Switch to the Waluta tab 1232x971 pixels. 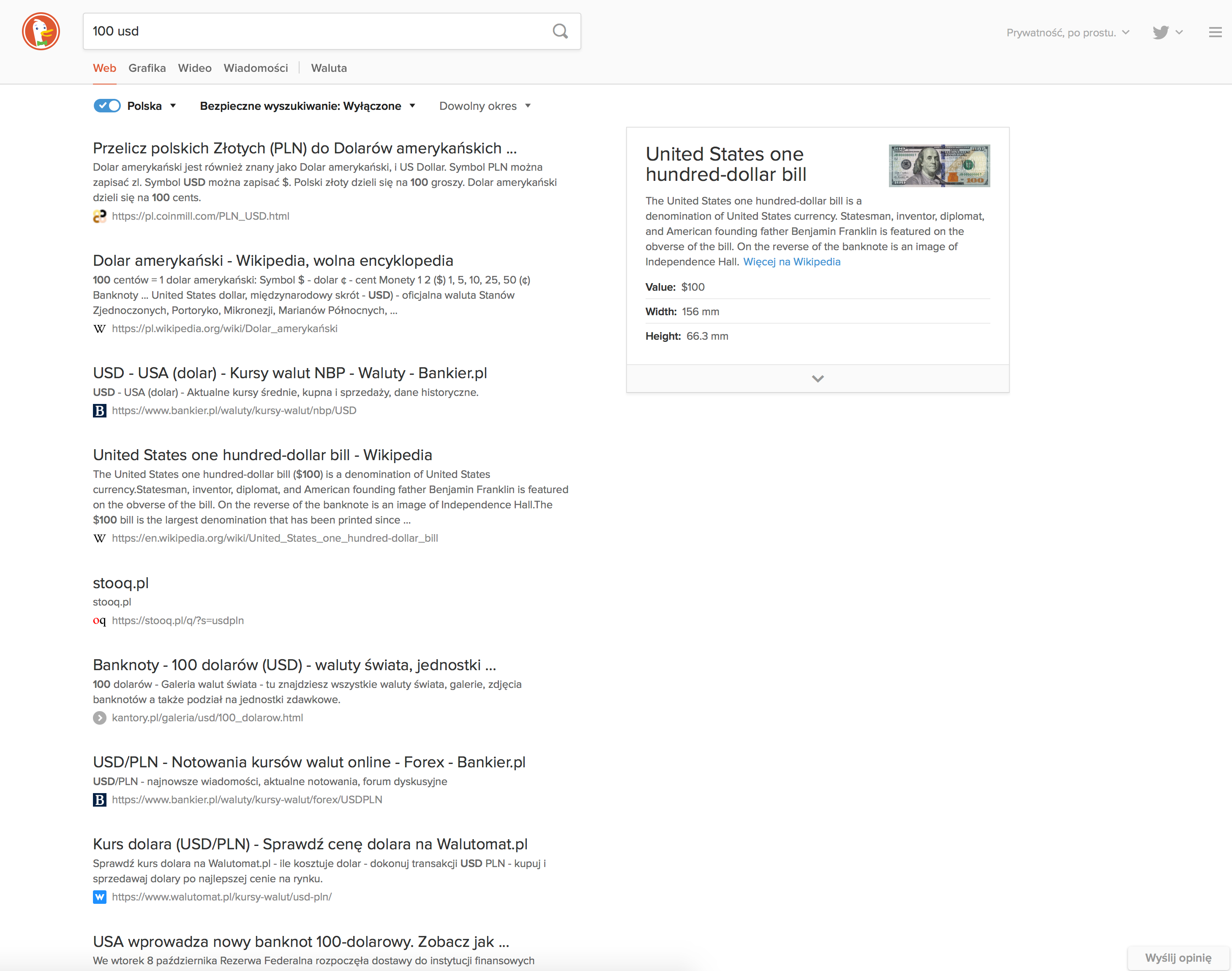[329, 68]
